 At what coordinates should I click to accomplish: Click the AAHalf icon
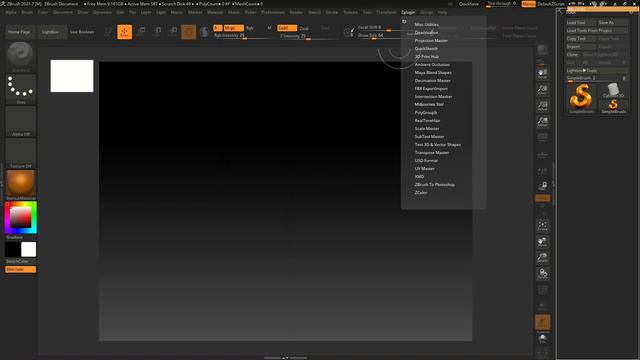point(542,122)
